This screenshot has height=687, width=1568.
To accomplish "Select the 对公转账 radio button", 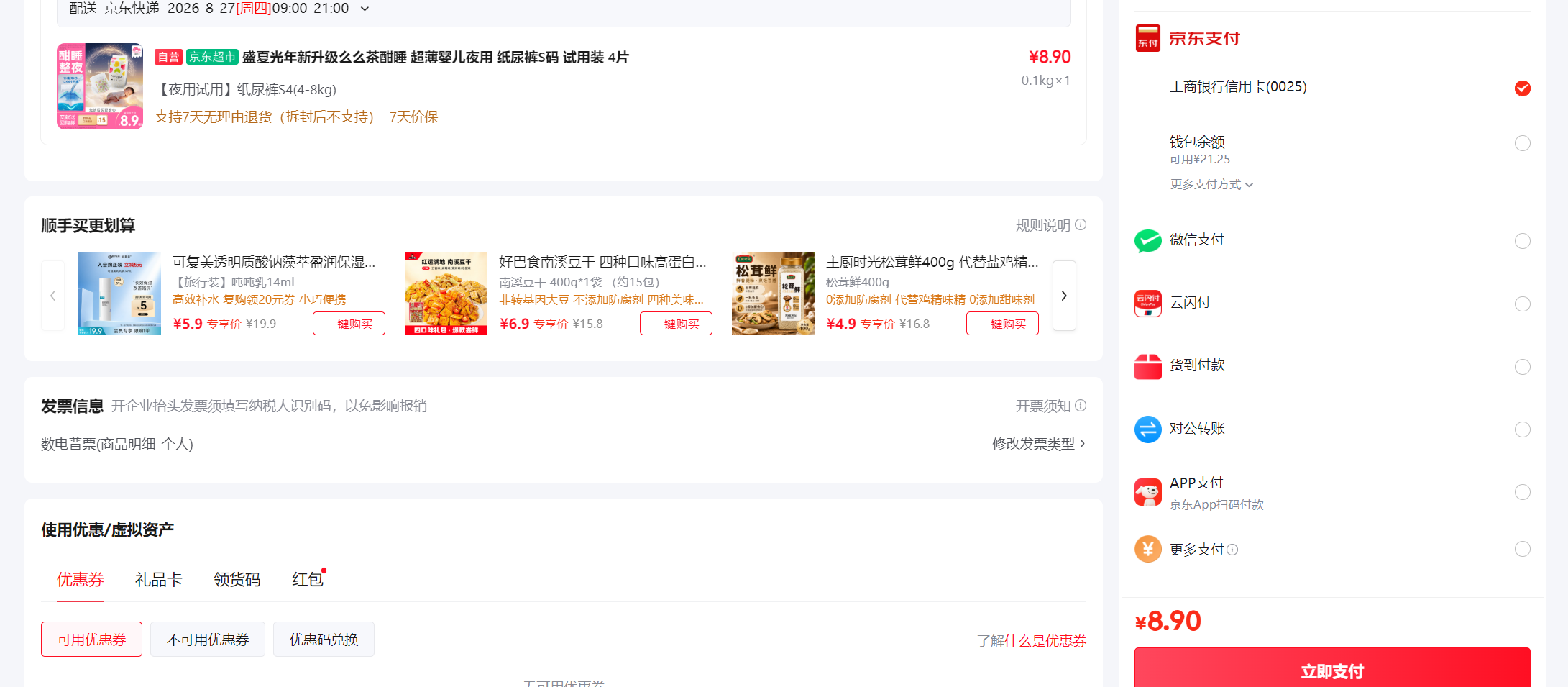I will (x=1522, y=429).
